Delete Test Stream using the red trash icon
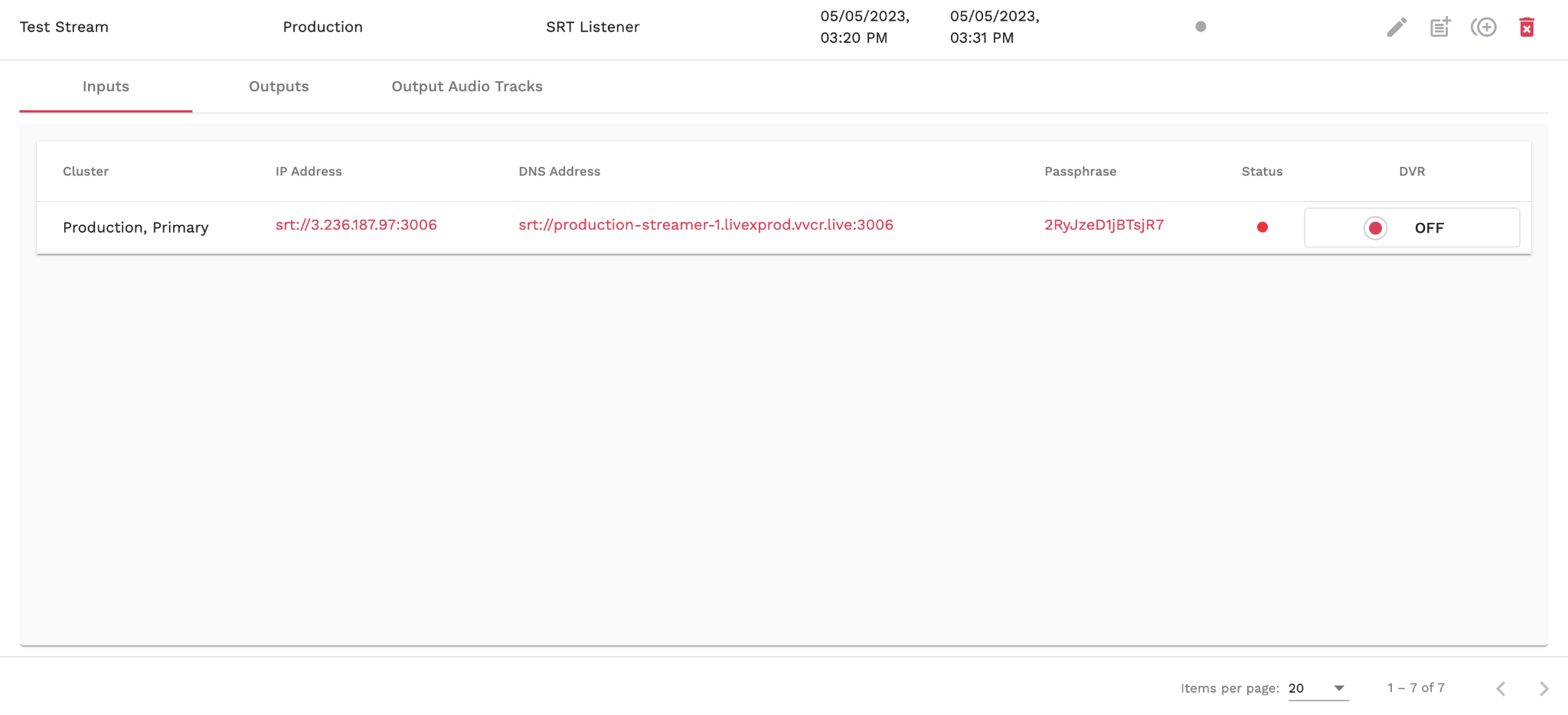The height and width of the screenshot is (715, 1568). point(1527,28)
